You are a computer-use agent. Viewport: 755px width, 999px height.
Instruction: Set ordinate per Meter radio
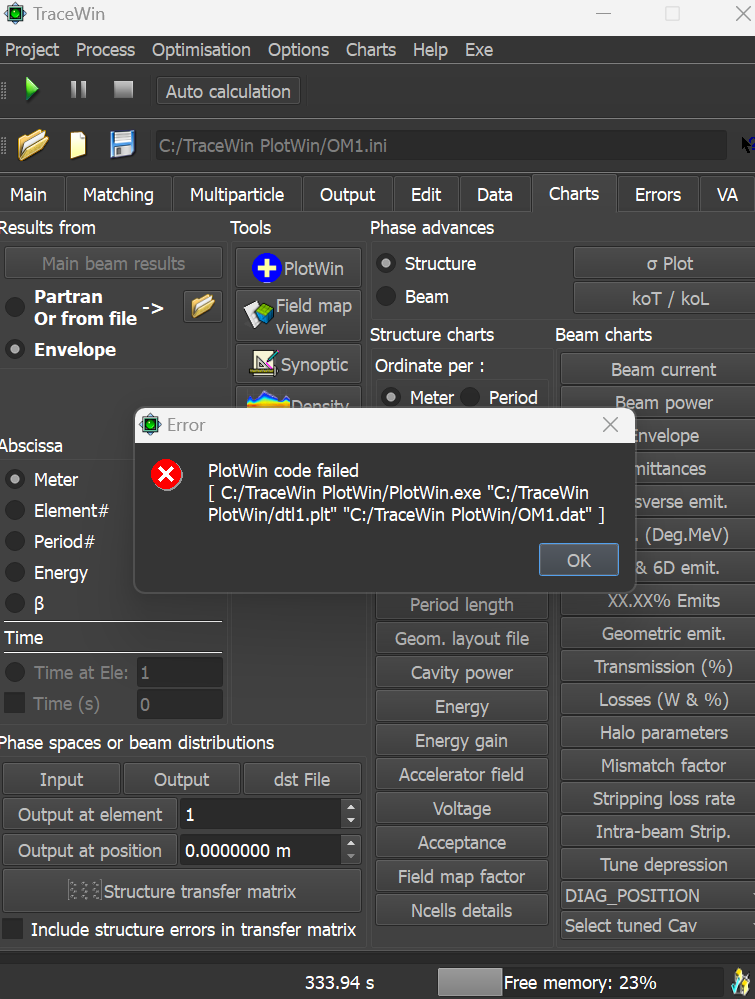(x=391, y=398)
